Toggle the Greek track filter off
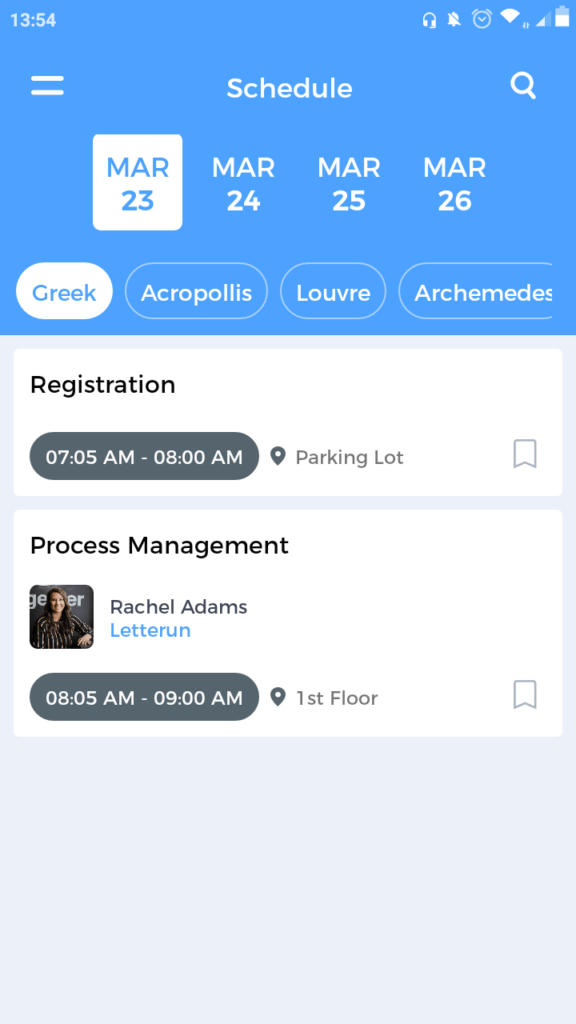Viewport: 576px width, 1024px height. point(63,291)
